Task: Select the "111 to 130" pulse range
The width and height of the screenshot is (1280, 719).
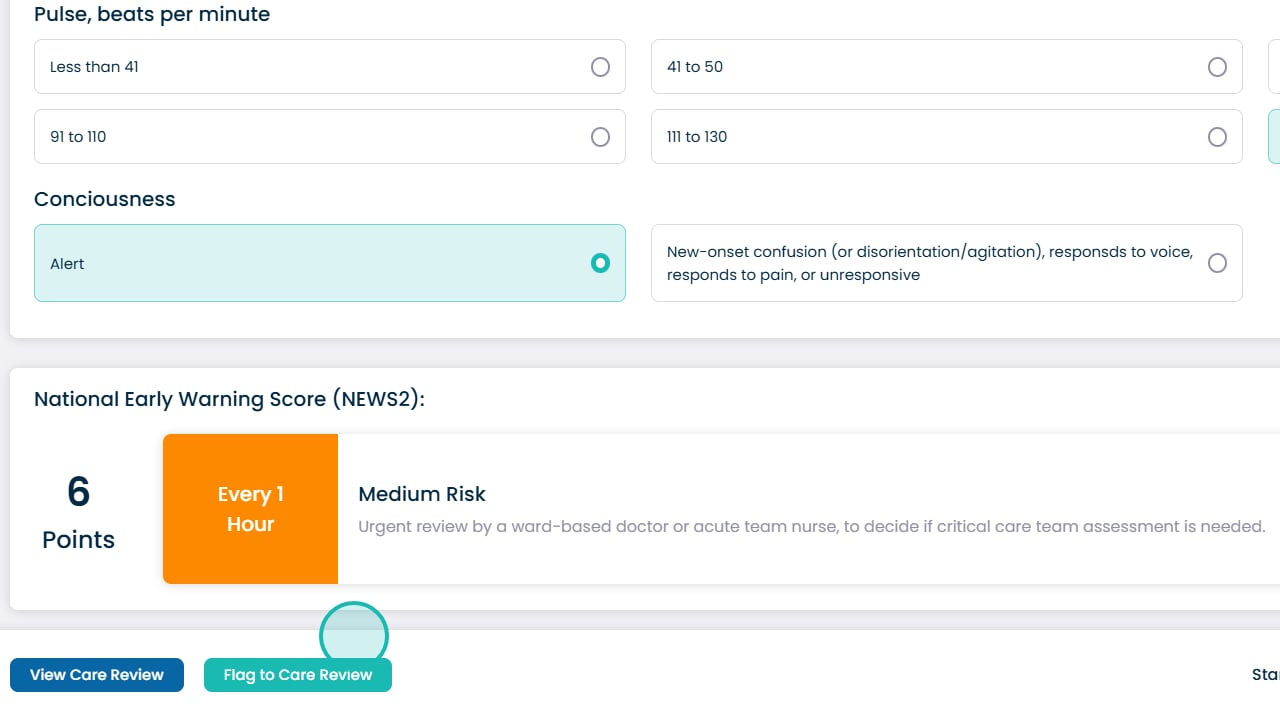Action: 946,137
